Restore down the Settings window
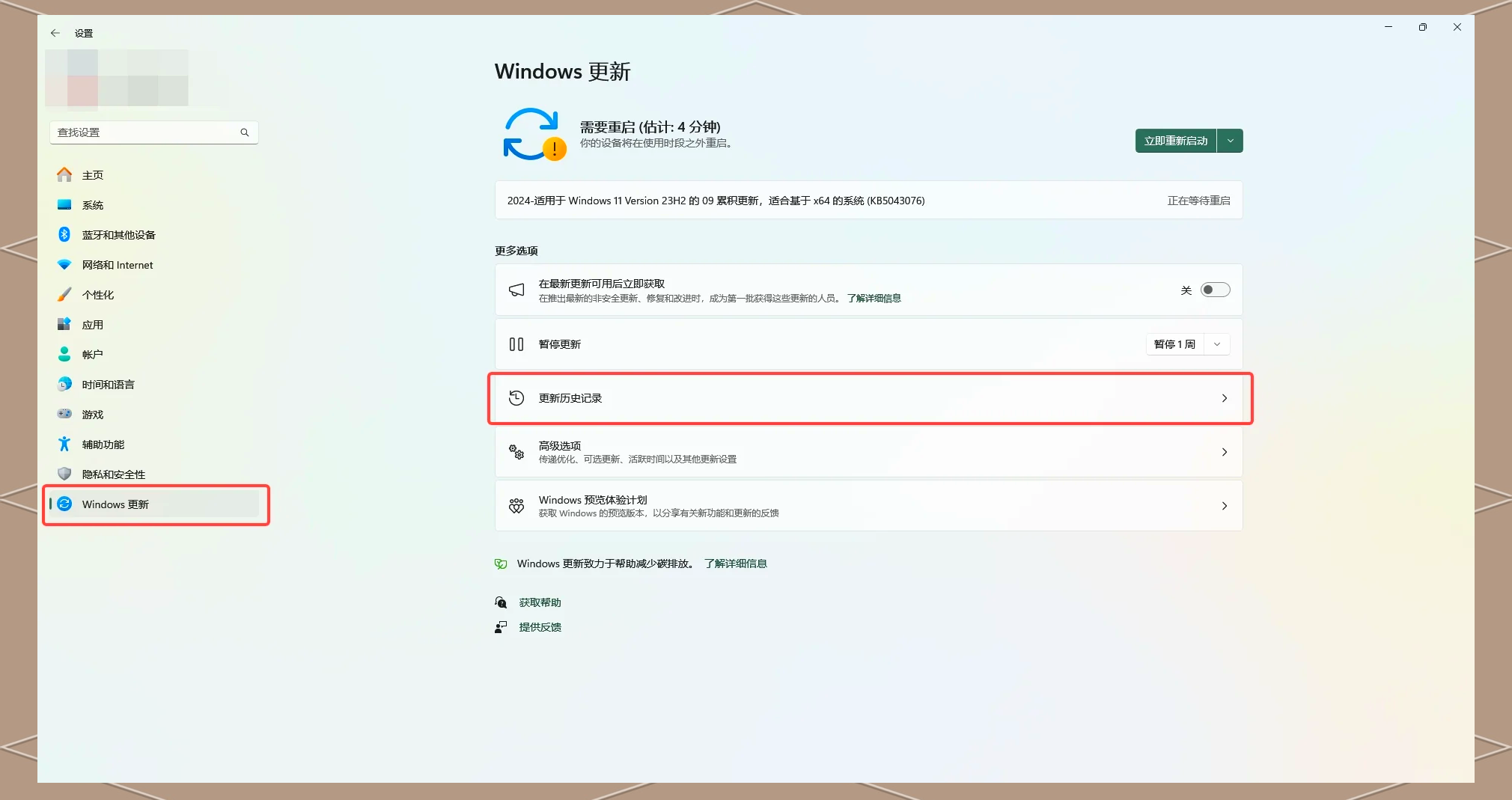 point(1422,27)
